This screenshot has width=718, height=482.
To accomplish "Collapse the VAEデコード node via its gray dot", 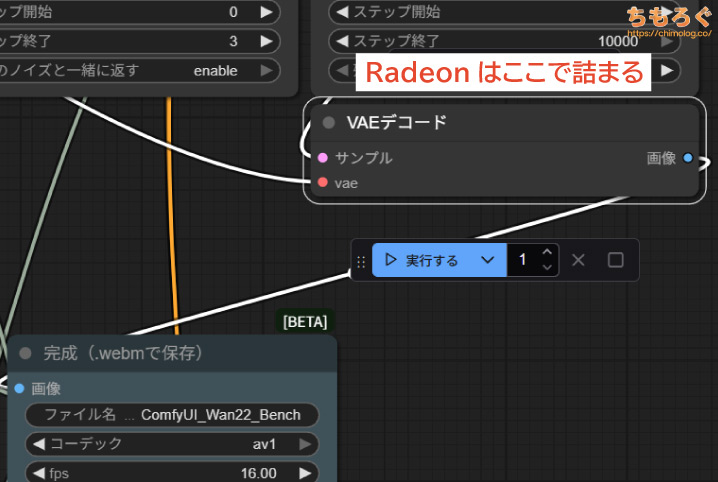I will pyautogui.click(x=328, y=123).
